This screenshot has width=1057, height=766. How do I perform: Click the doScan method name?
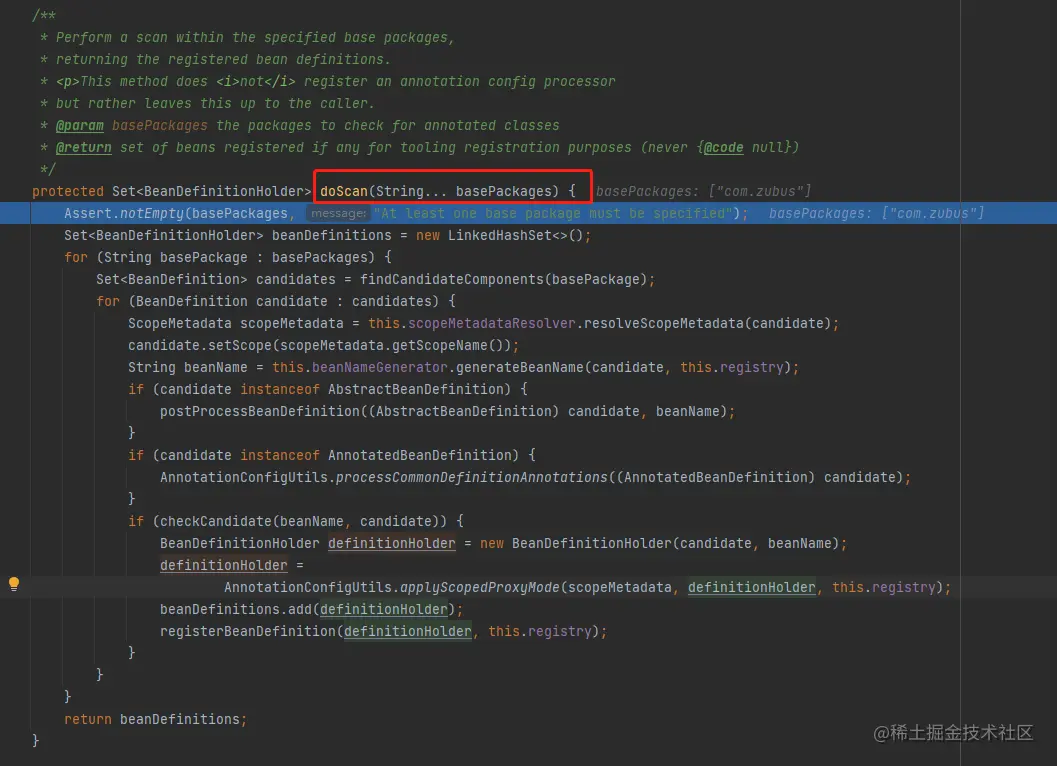344,192
